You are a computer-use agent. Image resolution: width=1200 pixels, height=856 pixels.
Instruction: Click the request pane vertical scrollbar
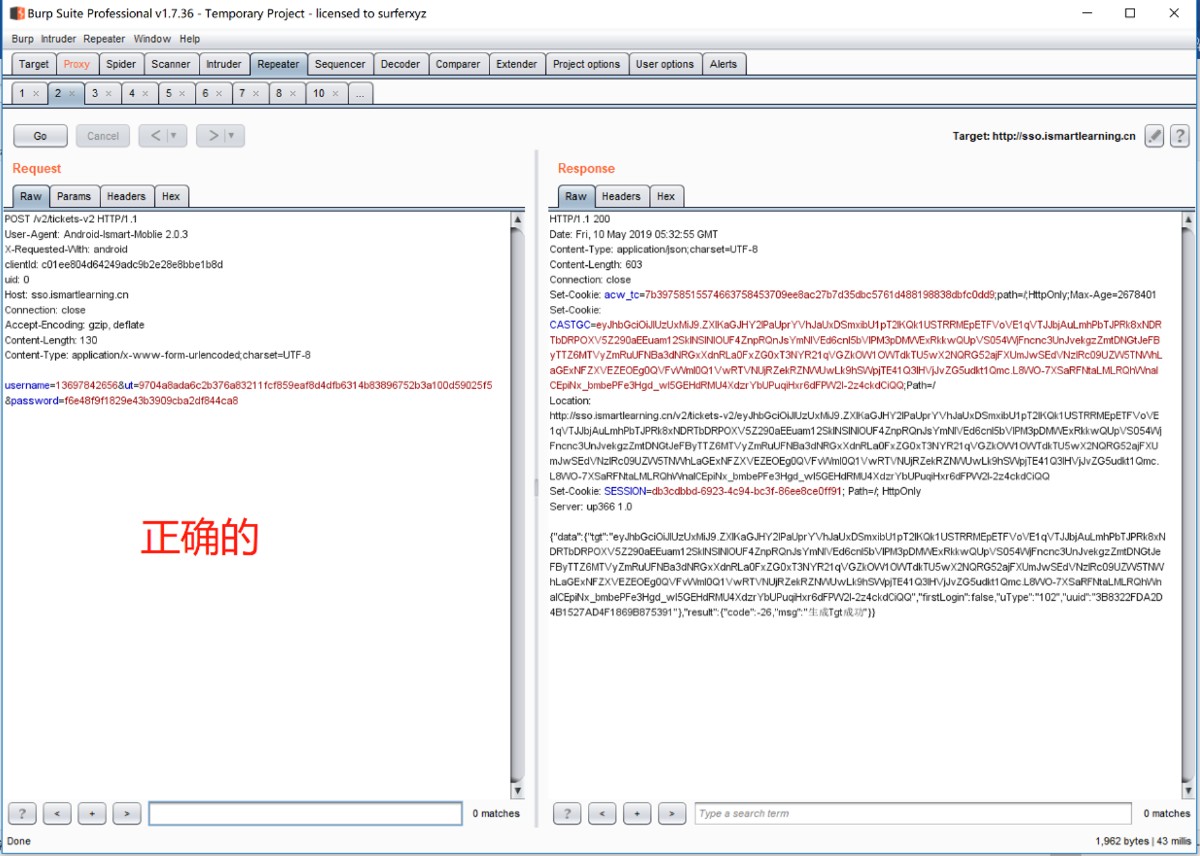pyautogui.click(x=517, y=505)
